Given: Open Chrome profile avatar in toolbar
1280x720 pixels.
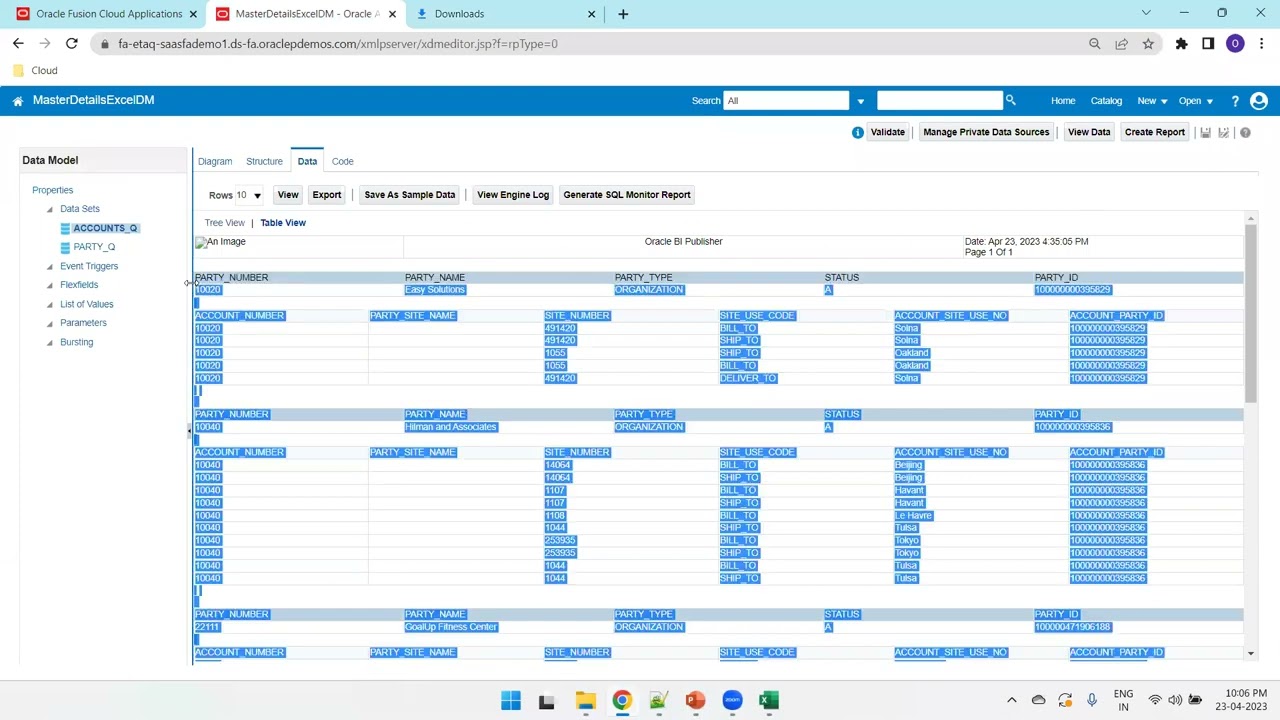Looking at the screenshot, I should point(1235,44).
